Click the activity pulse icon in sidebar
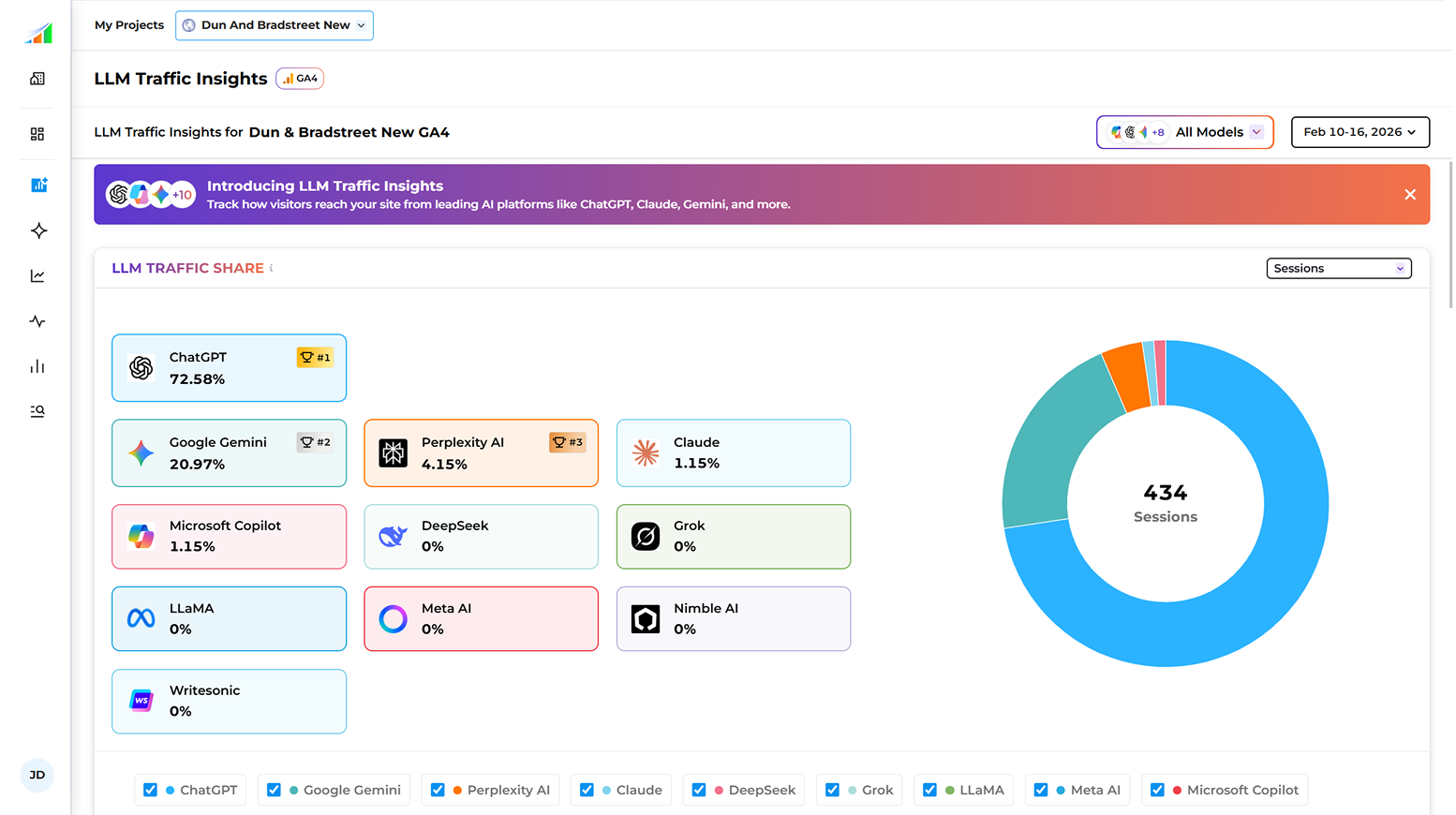This screenshot has width=1456, height=815. pos(37,321)
